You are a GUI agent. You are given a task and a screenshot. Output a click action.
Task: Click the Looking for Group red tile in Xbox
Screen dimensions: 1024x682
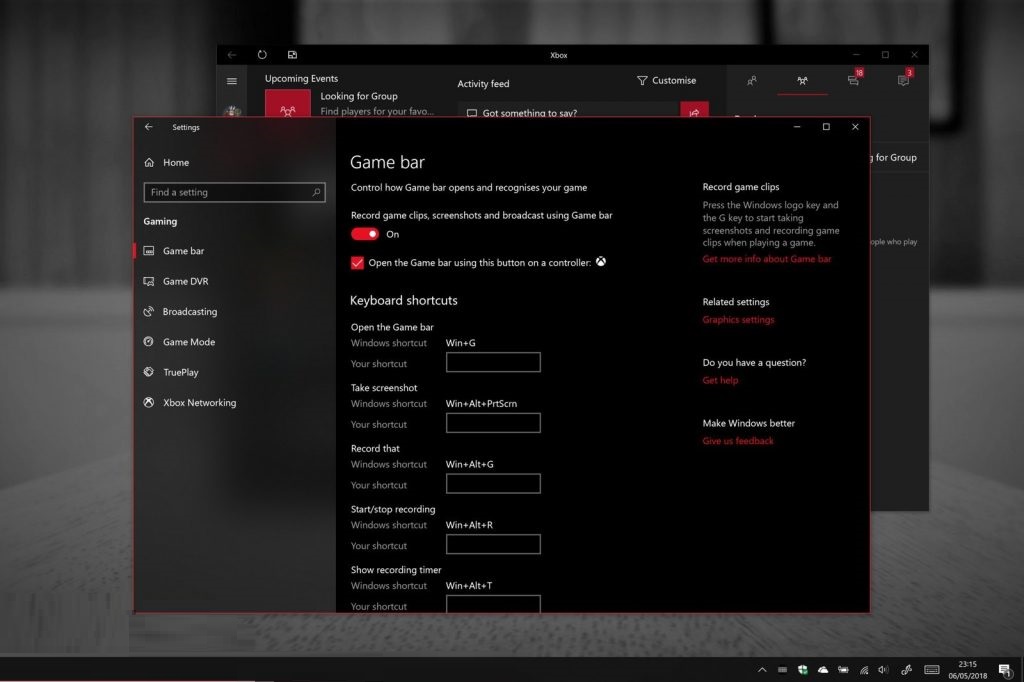coord(287,105)
